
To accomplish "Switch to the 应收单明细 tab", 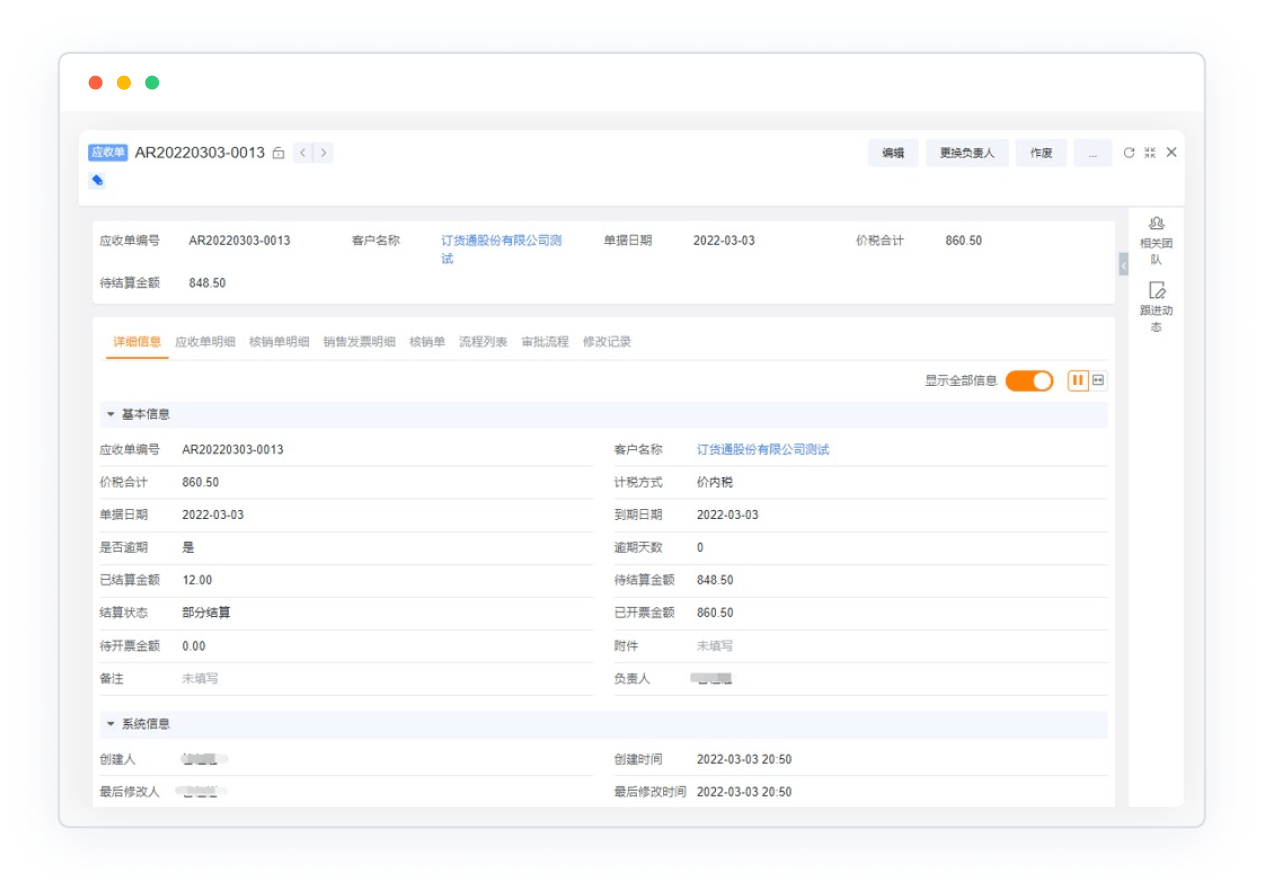I will pyautogui.click(x=205, y=342).
